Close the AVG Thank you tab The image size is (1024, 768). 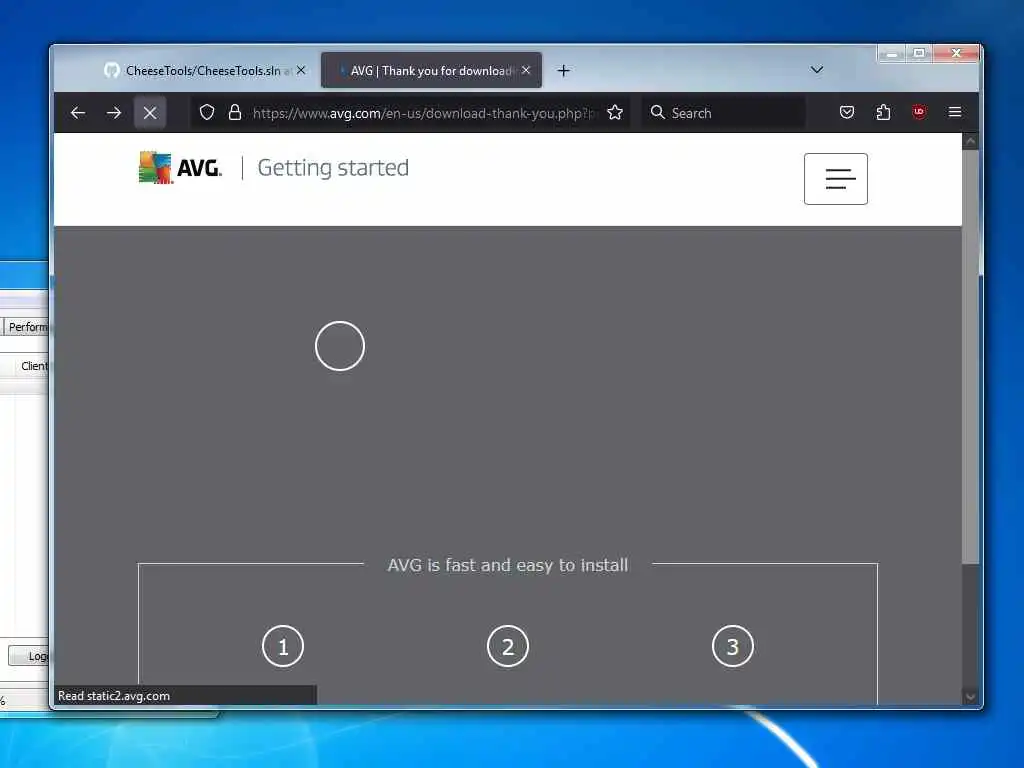point(526,70)
